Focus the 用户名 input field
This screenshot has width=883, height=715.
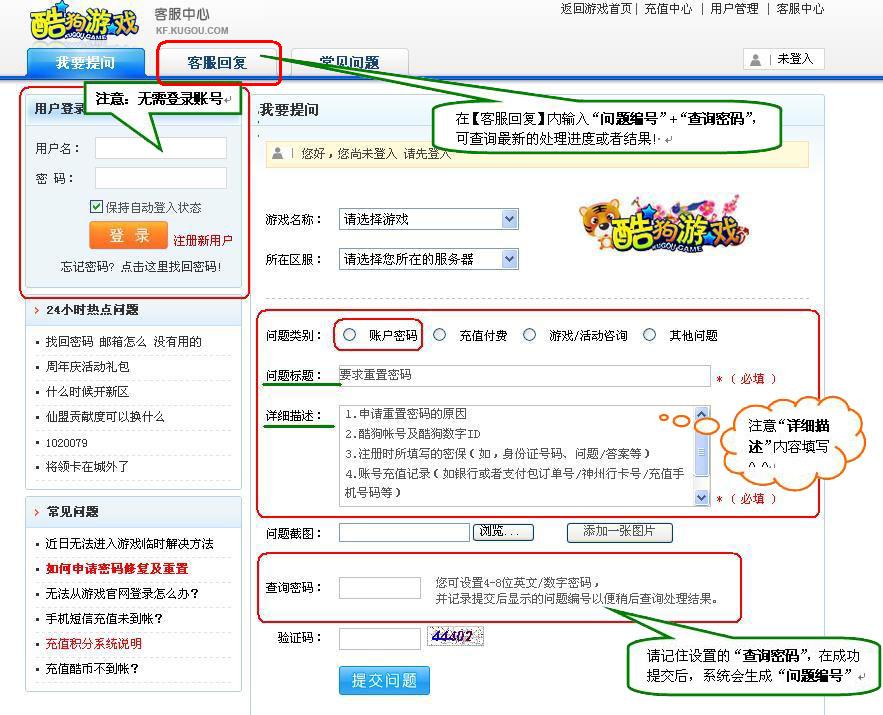(x=161, y=148)
